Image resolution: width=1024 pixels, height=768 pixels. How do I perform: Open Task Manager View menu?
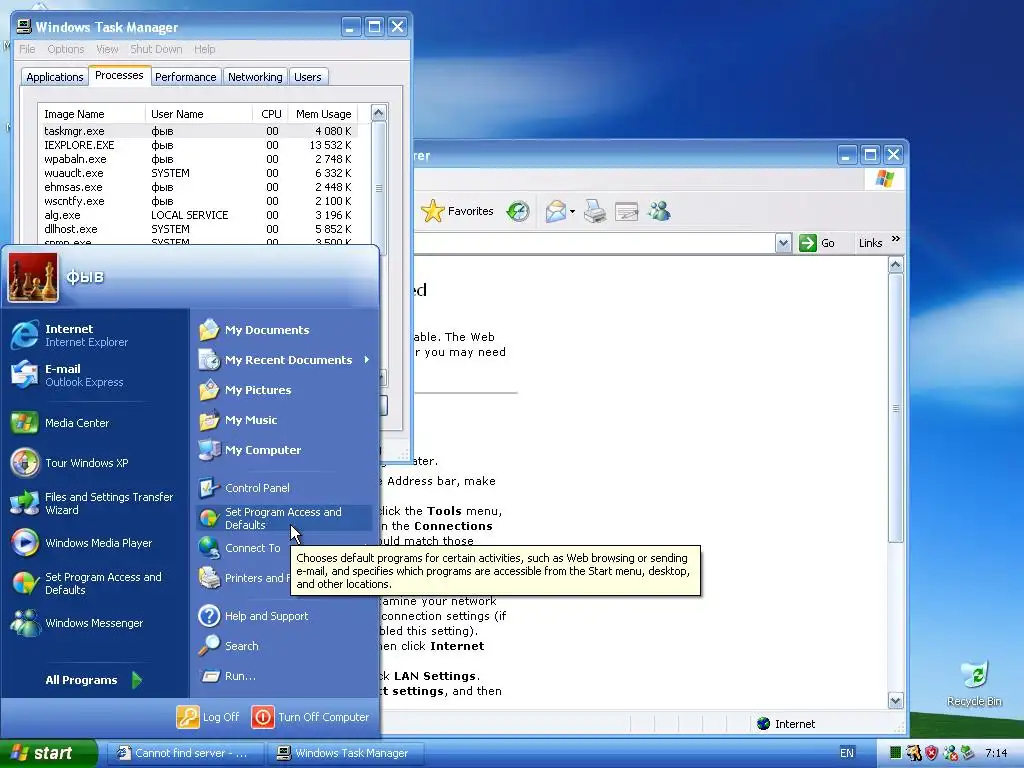pyautogui.click(x=107, y=49)
